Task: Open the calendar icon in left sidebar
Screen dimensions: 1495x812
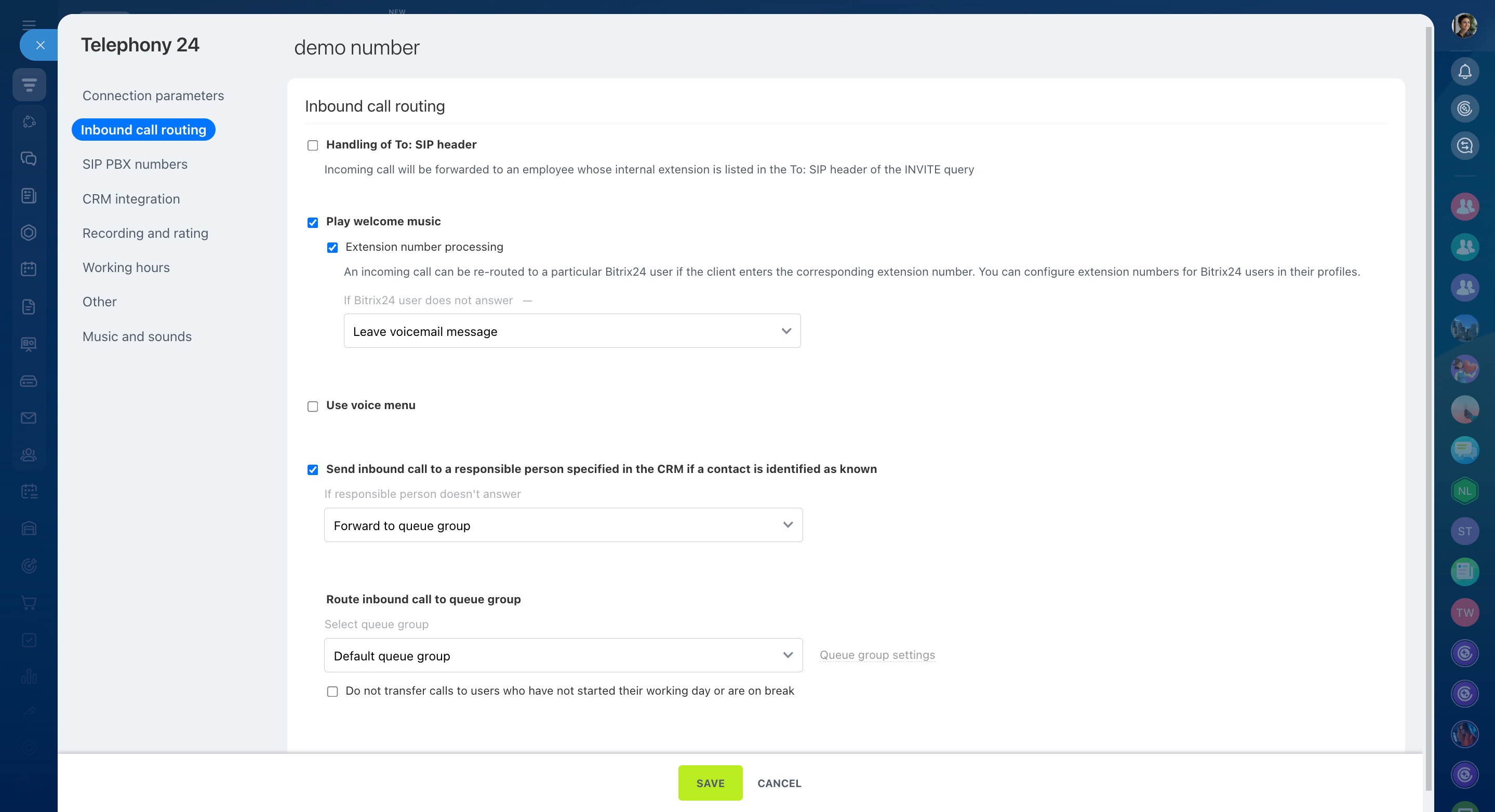Action: [29, 269]
